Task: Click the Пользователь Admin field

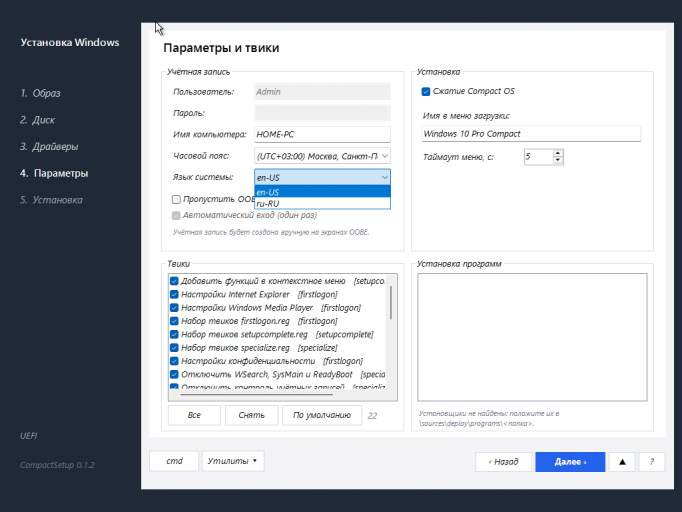Action: pos(322,92)
